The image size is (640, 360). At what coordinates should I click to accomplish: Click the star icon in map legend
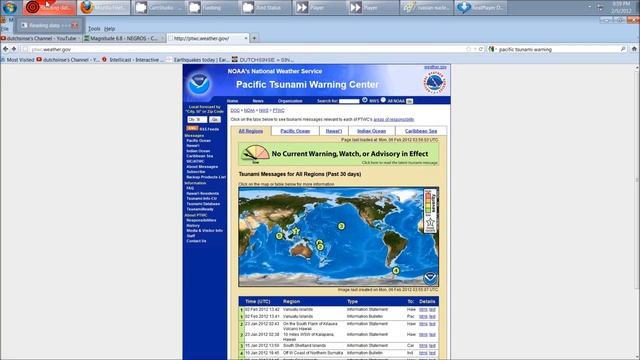coord(430,222)
